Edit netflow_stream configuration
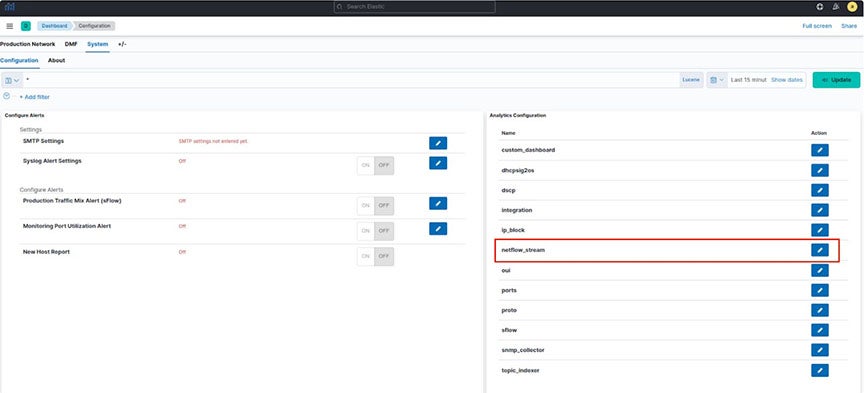Viewport: 864px width, 393px height. click(819, 250)
